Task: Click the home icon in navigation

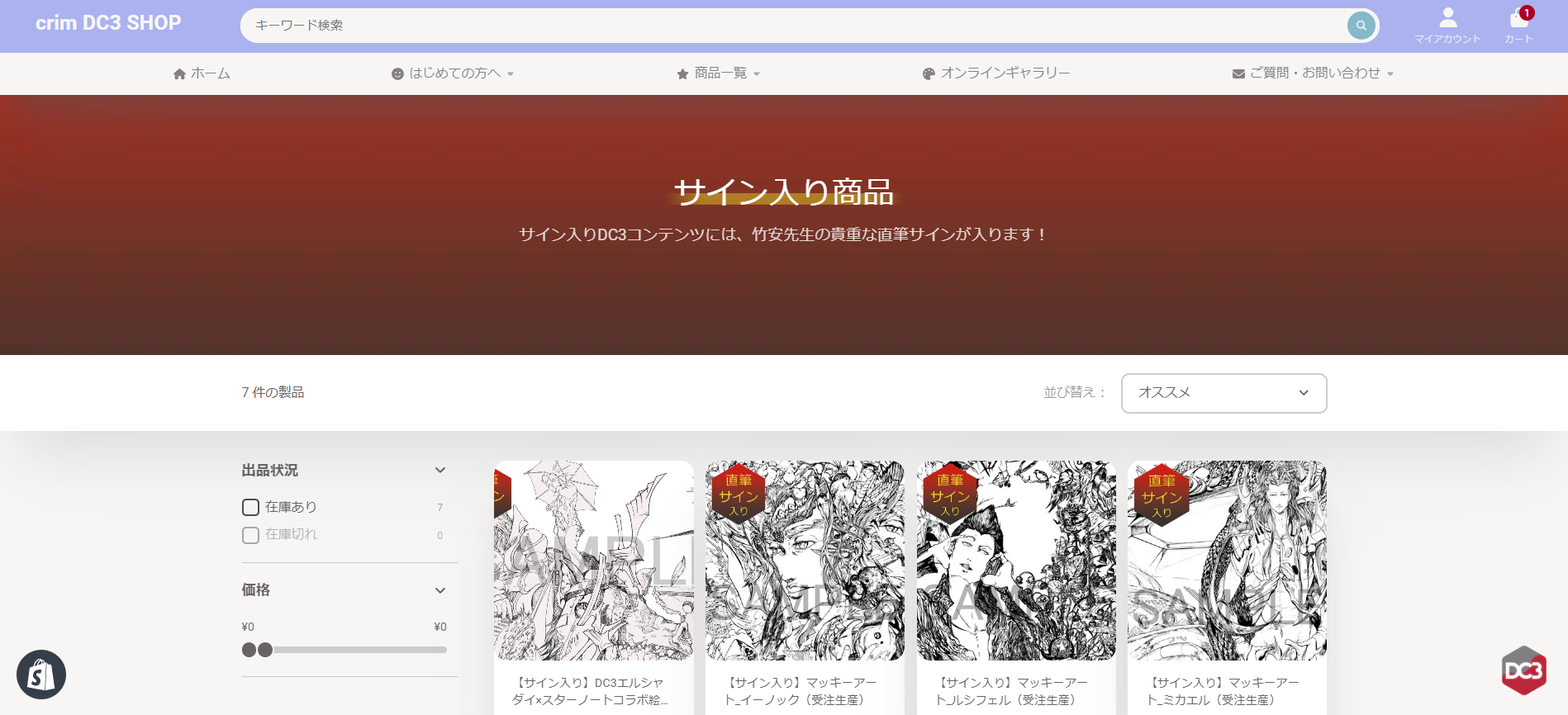Action: coord(179,73)
